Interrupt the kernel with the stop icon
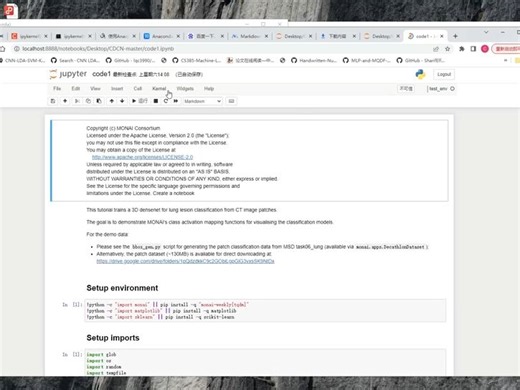Image resolution: width=520 pixels, height=390 pixels. 156,101
